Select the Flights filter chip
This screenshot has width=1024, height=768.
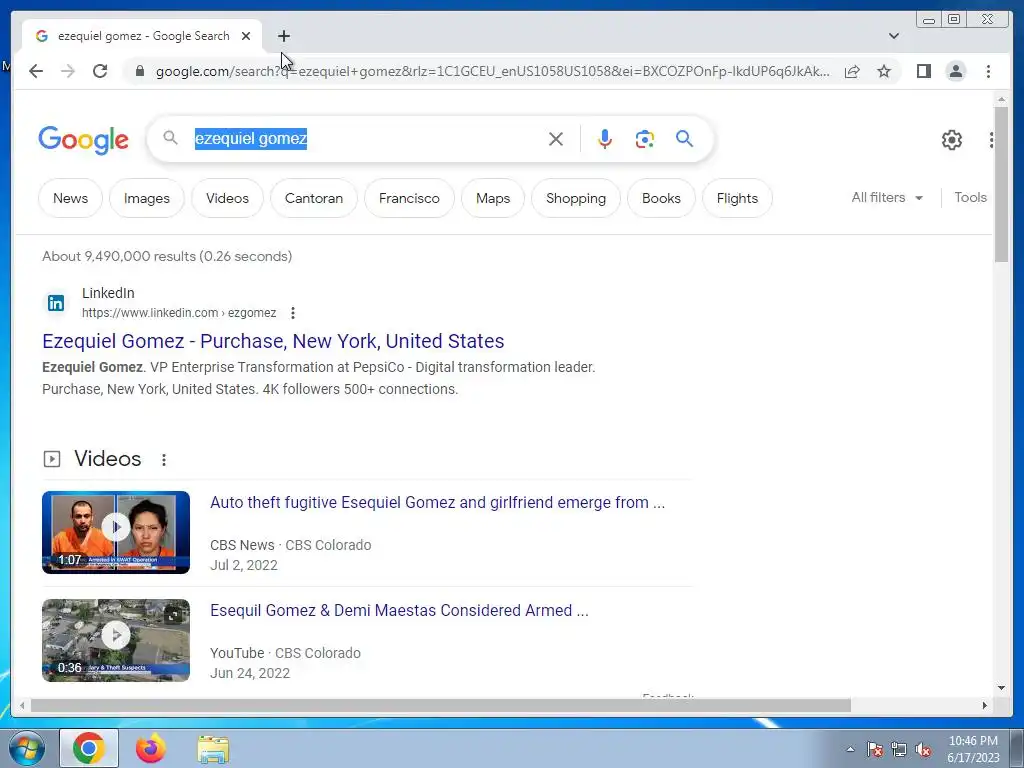tap(737, 198)
